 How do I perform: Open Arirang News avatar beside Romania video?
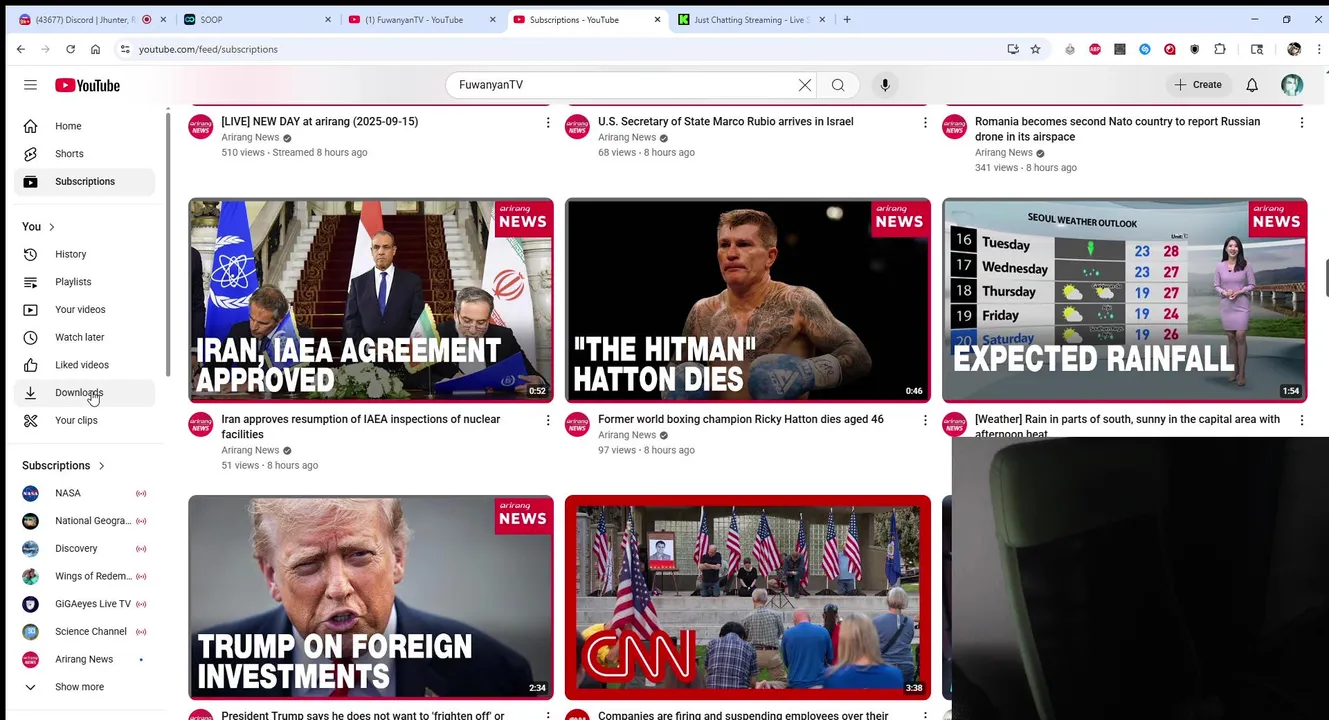pyautogui.click(x=955, y=126)
